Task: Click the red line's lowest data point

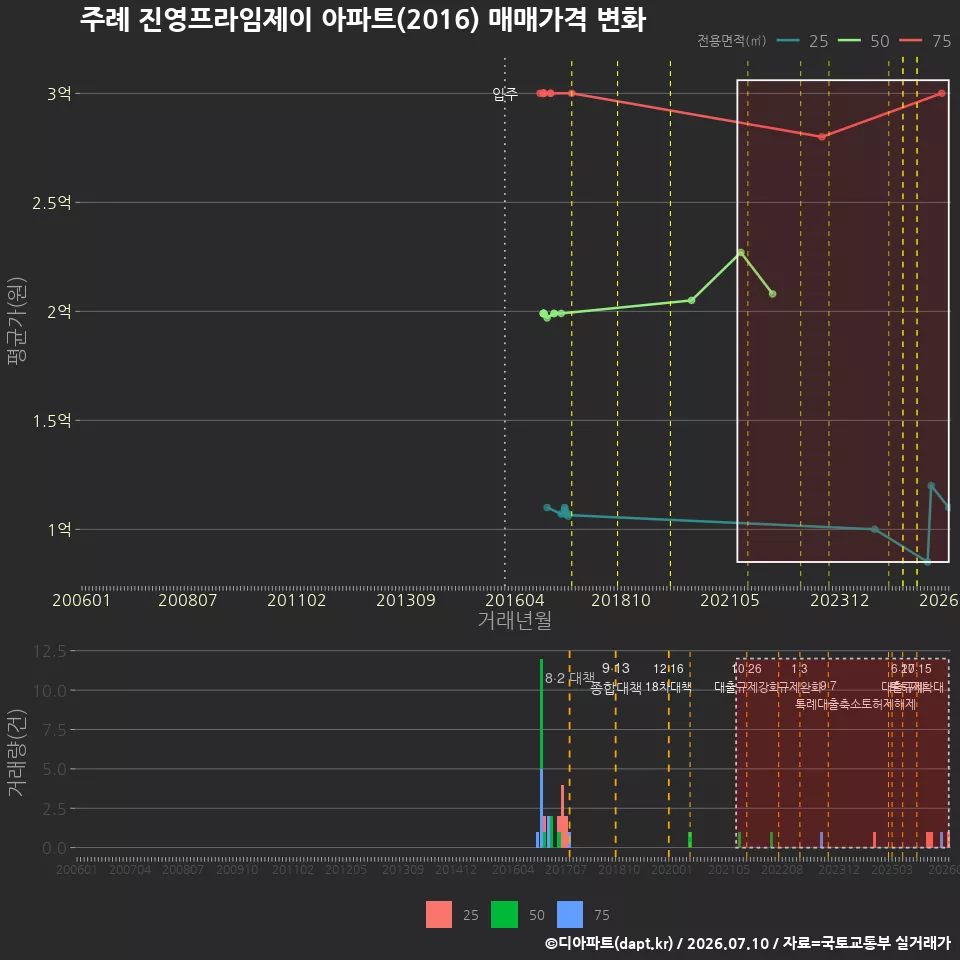Action: pyautogui.click(x=822, y=137)
